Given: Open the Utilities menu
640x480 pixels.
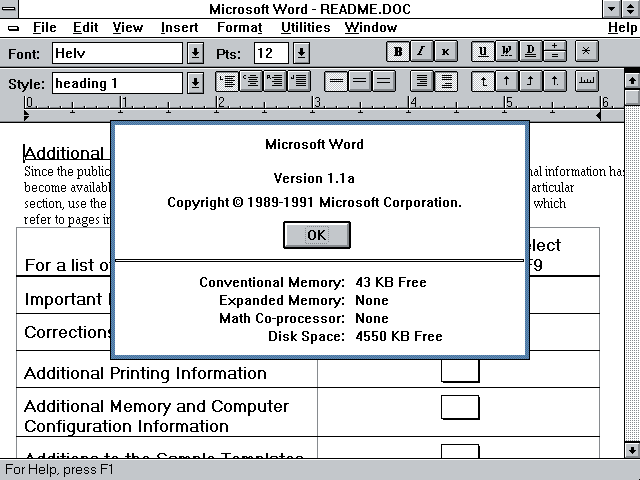Looking at the screenshot, I should pos(305,27).
